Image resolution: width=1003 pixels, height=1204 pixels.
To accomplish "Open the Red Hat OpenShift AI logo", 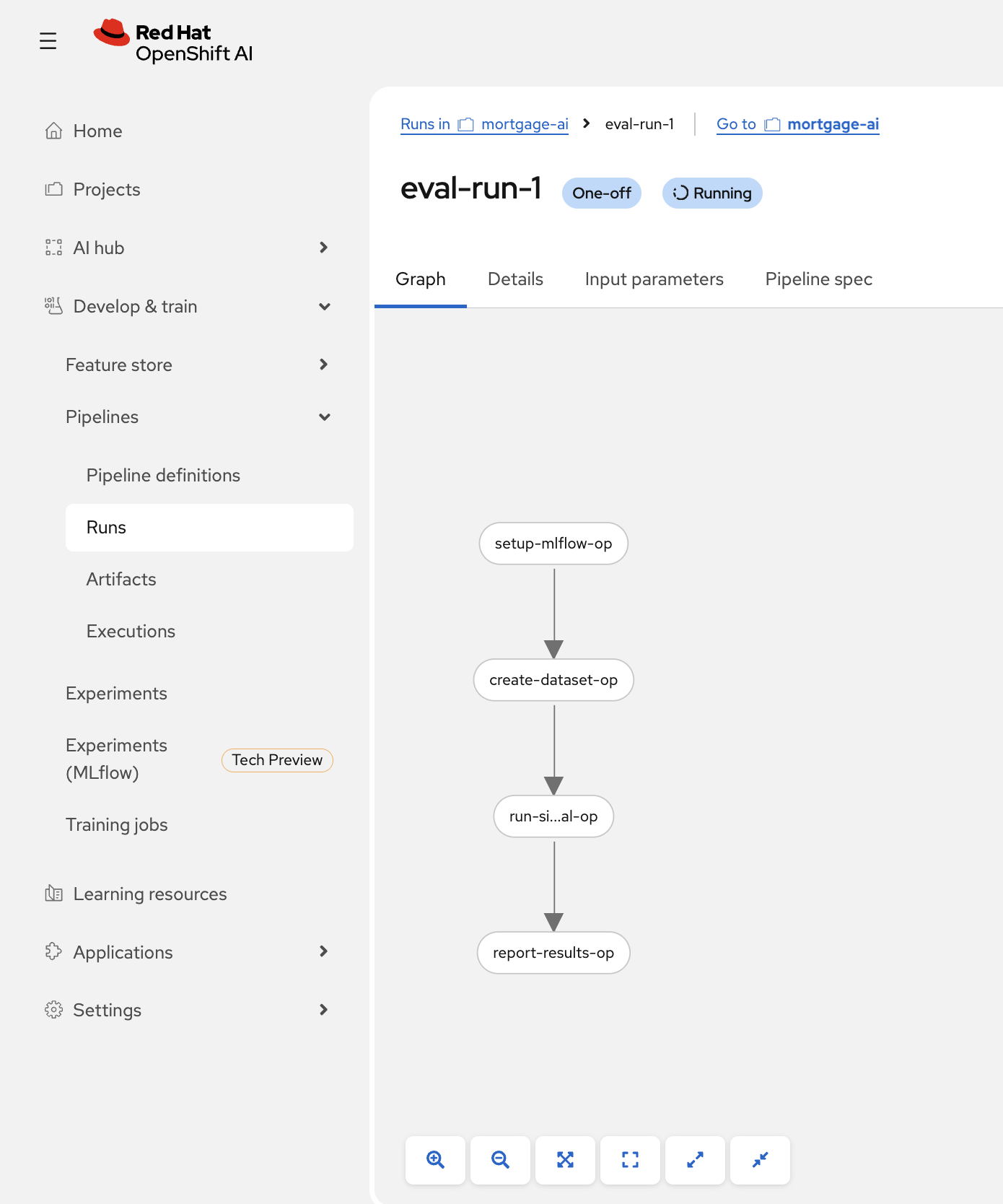I will (173, 42).
